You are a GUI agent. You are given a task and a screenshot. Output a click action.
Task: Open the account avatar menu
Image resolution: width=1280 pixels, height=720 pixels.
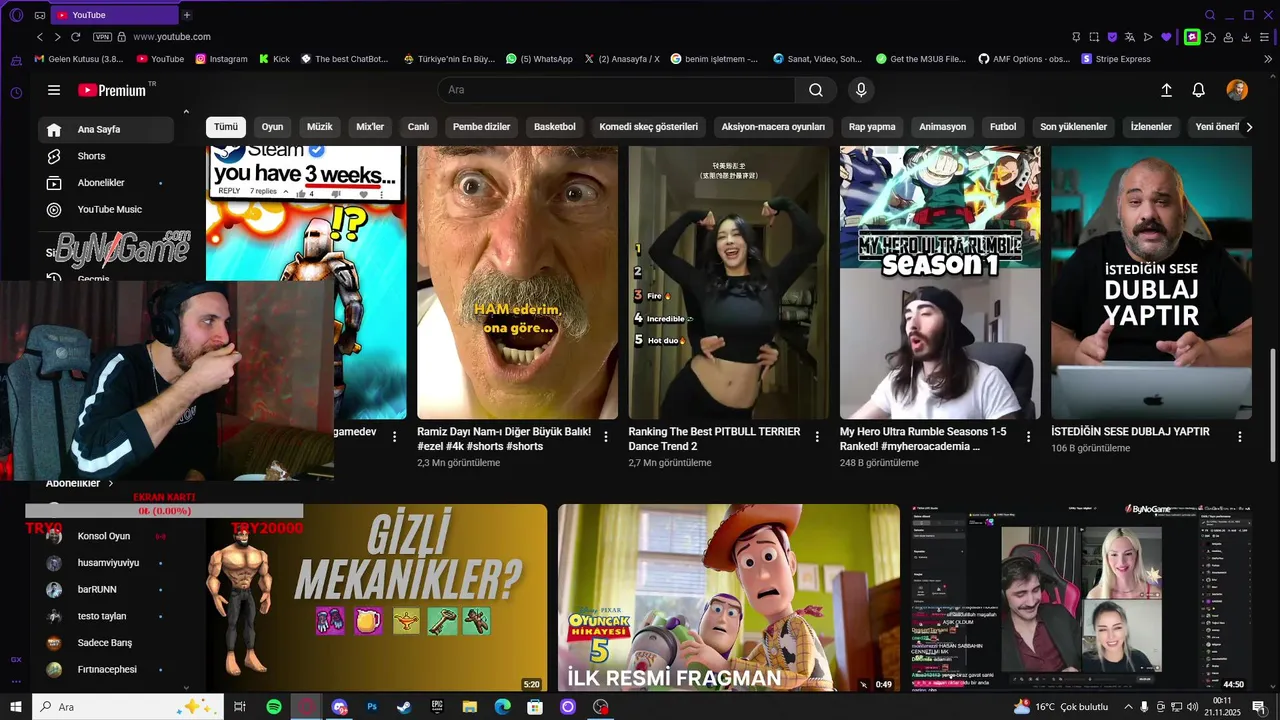click(x=1237, y=90)
